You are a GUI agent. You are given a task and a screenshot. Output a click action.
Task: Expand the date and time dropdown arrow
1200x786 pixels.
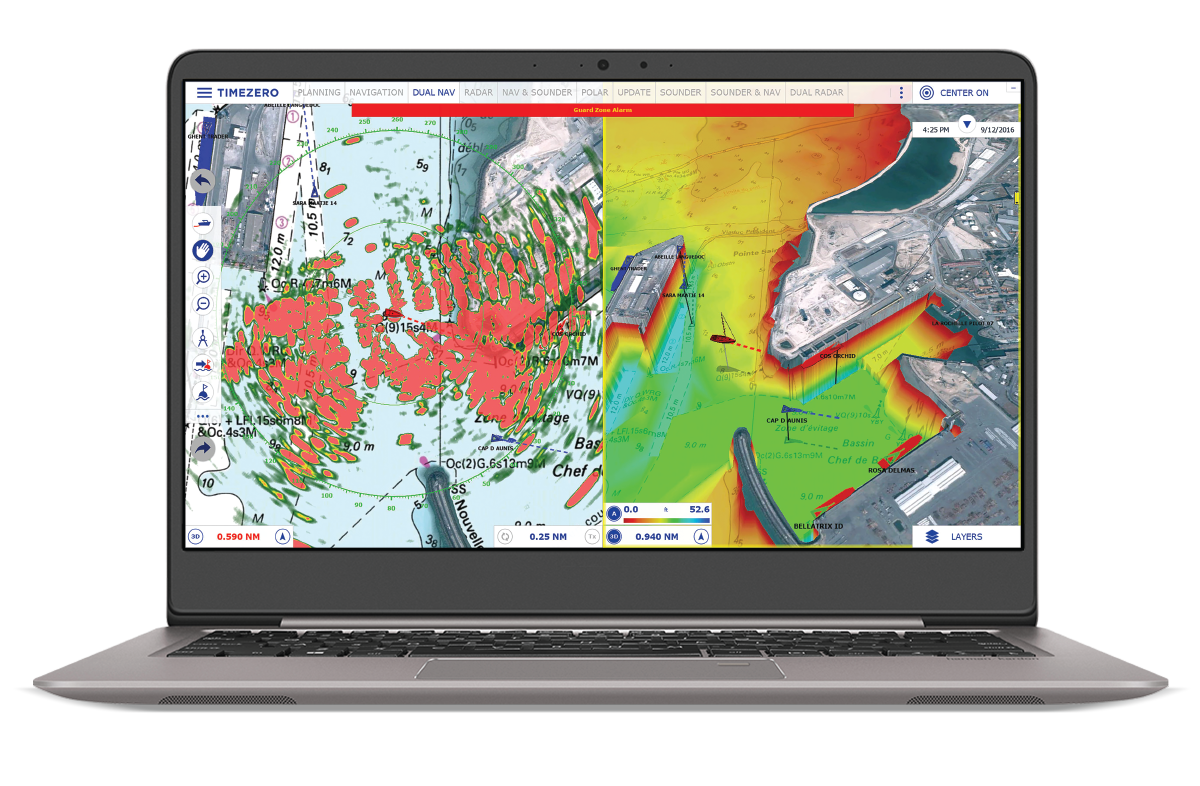[966, 124]
